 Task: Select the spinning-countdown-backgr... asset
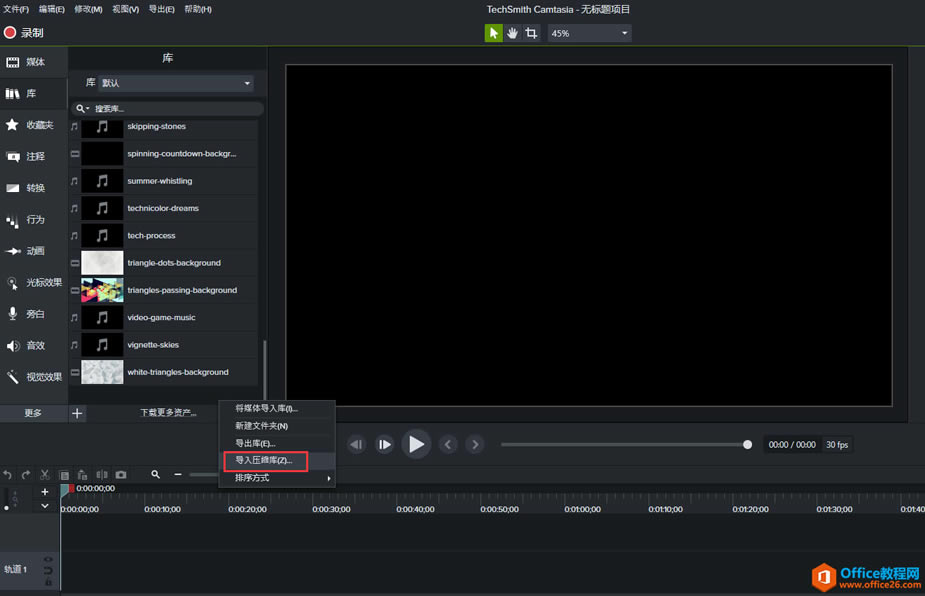[x=164, y=153]
